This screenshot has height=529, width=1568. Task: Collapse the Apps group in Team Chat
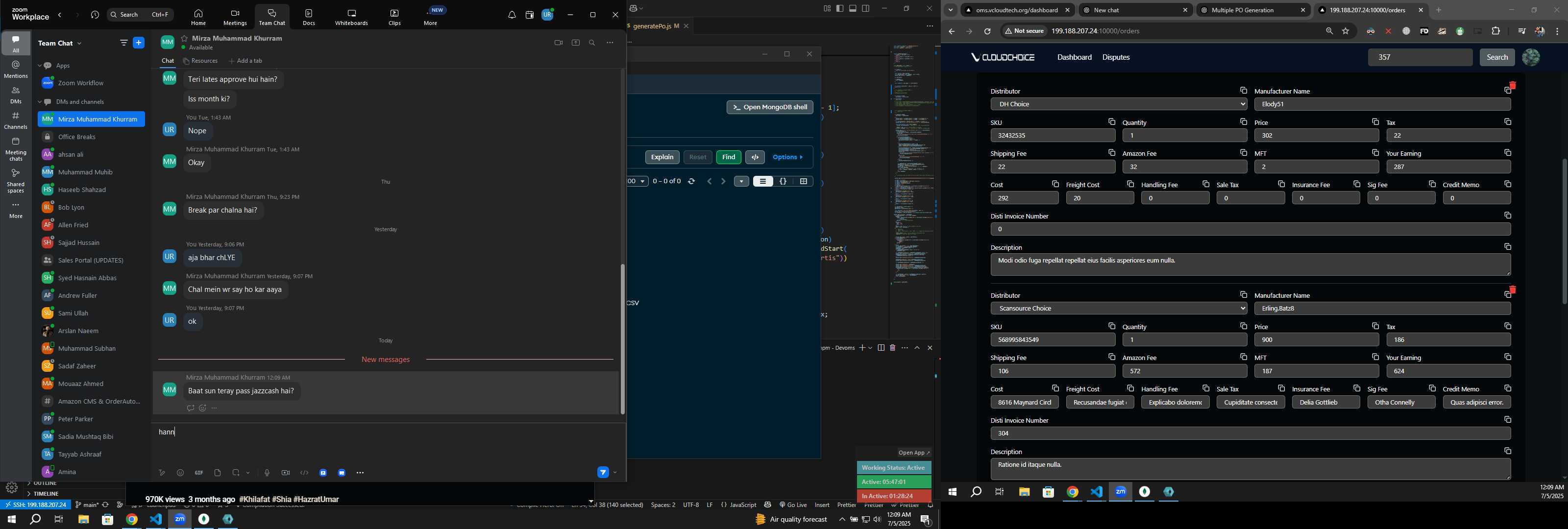40,66
